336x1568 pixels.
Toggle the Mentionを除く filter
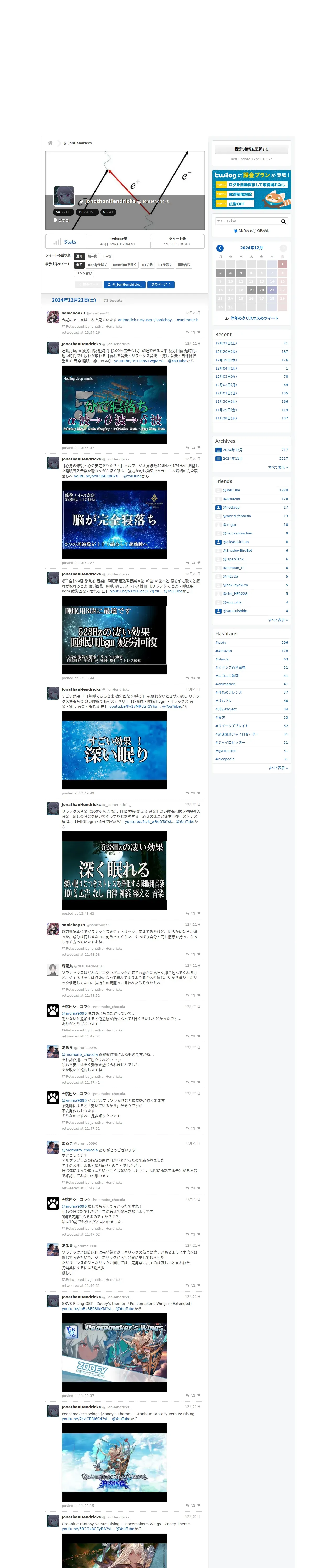pos(124,265)
